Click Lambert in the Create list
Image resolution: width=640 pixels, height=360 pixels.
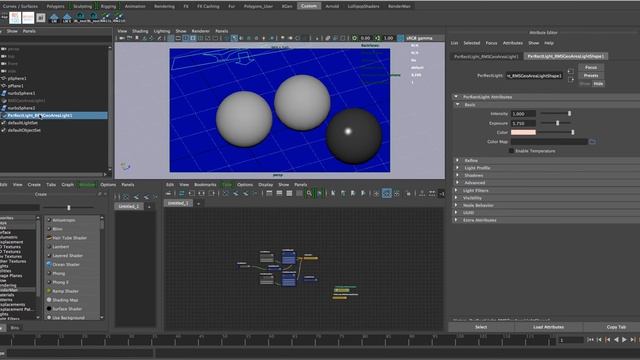[60, 247]
